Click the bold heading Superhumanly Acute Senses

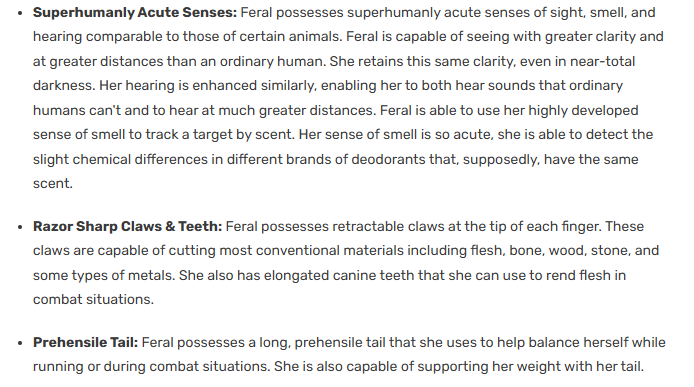point(135,12)
